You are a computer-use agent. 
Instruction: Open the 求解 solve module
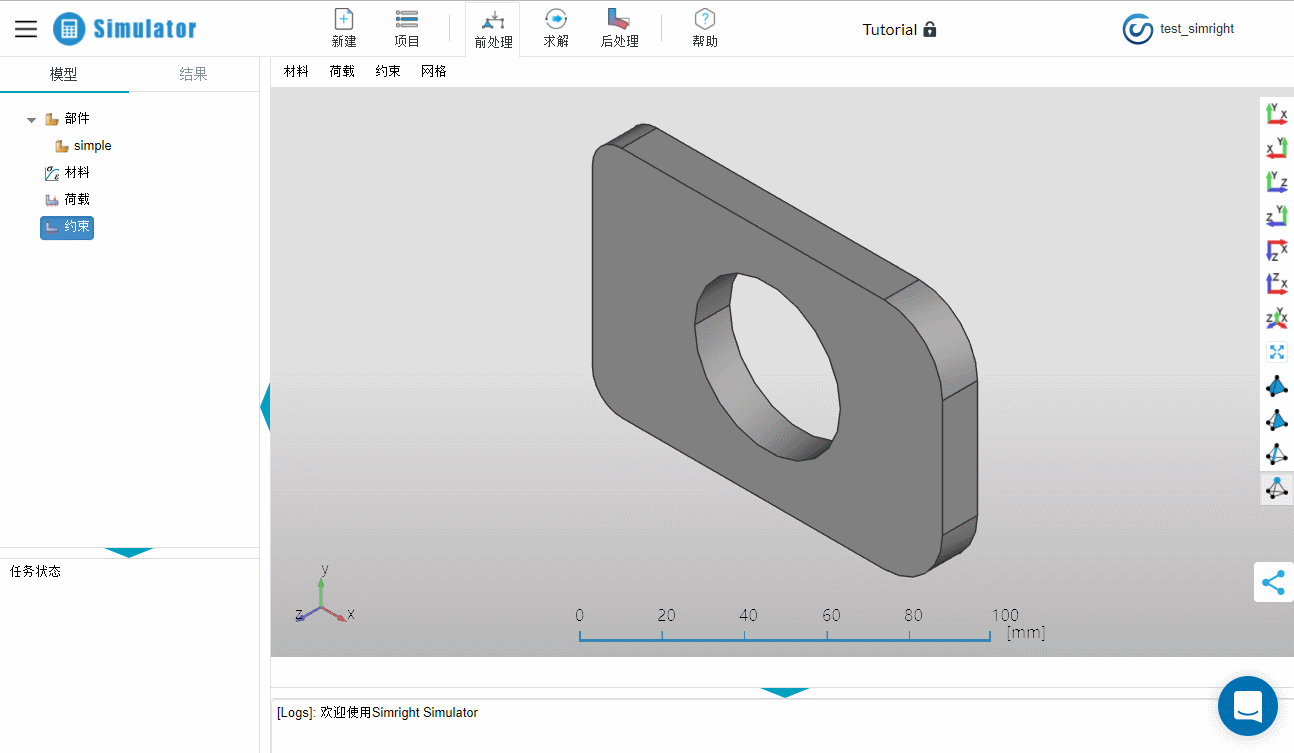tap(556, 29)
